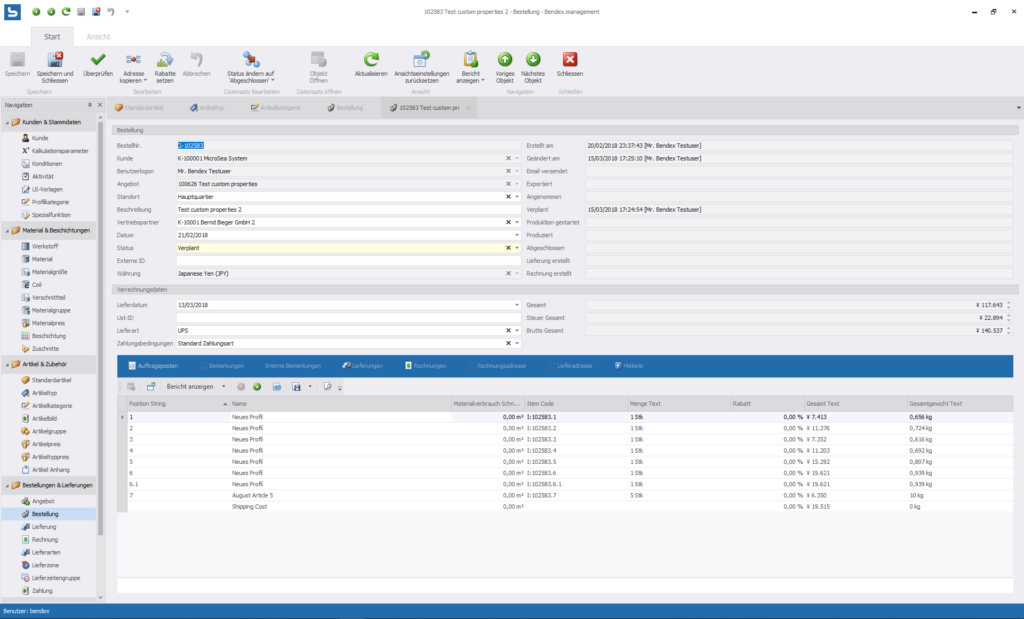Click the Speichern und Schliessen ribbon icon
Screen dimensions: 1024x619
click(x=55, y=60)
